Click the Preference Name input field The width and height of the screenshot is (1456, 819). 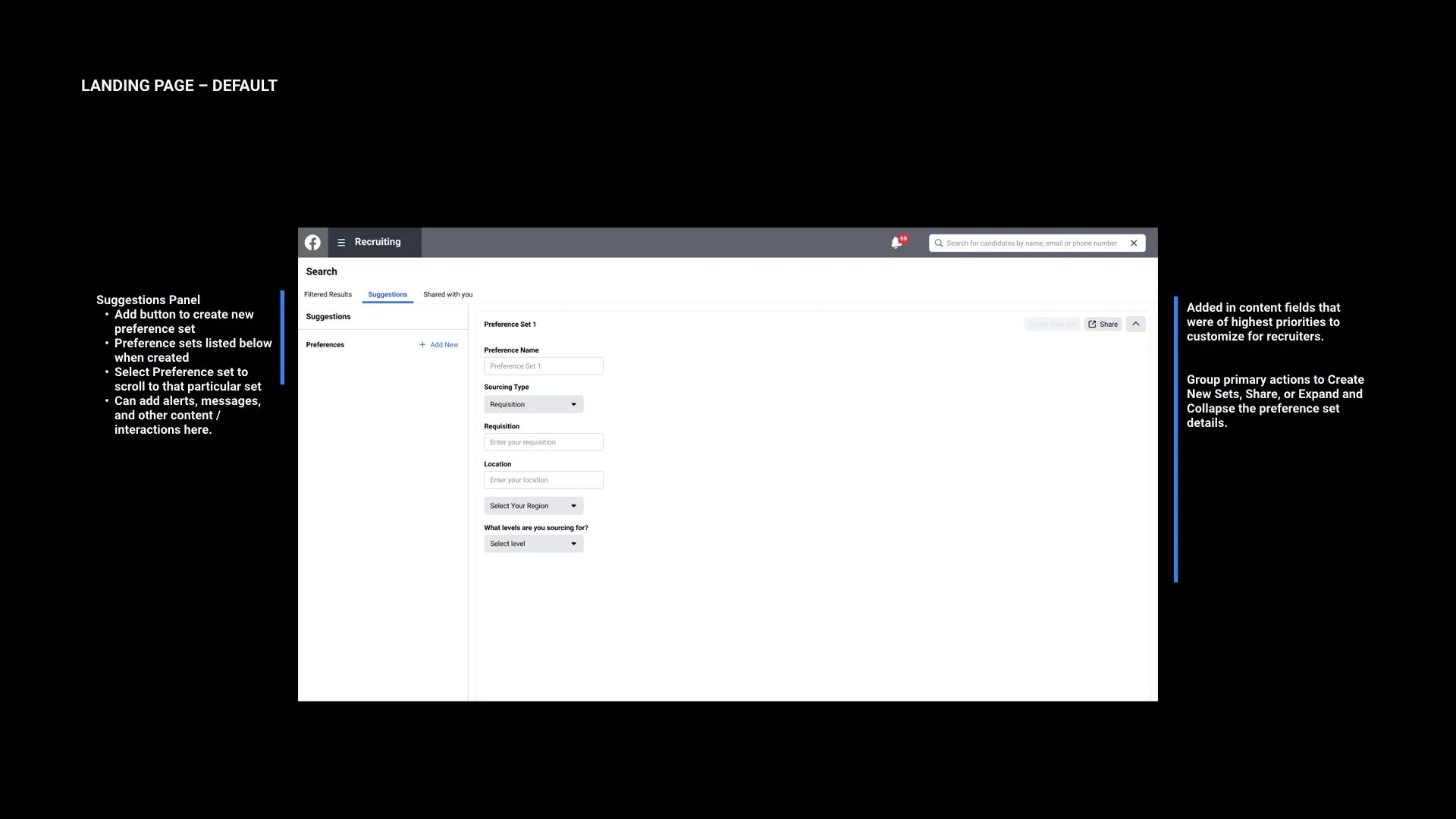pos(543,366)
